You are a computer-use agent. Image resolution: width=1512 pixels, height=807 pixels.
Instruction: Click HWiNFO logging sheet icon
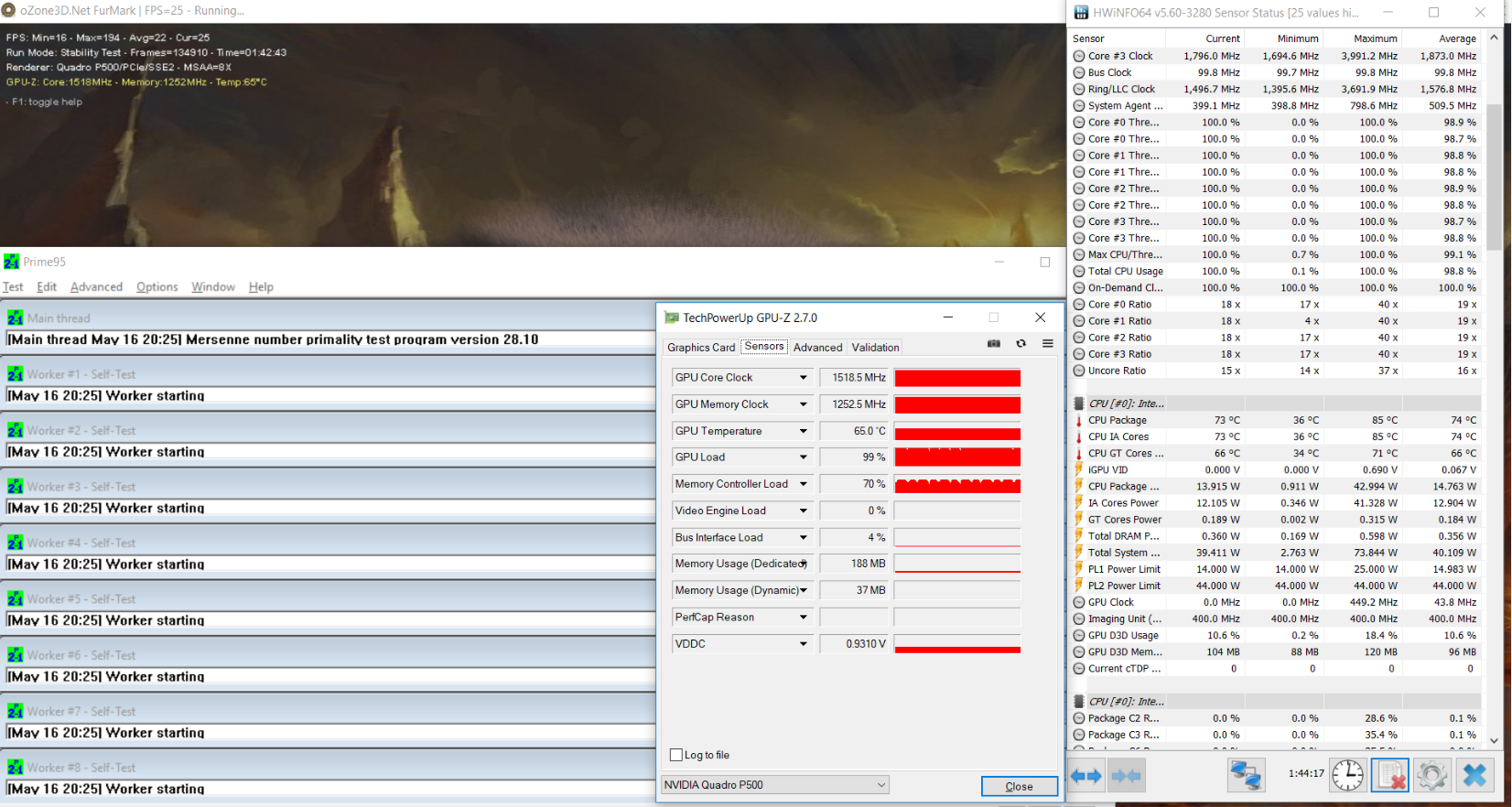pyautogui.click(x=1389, y=775)
